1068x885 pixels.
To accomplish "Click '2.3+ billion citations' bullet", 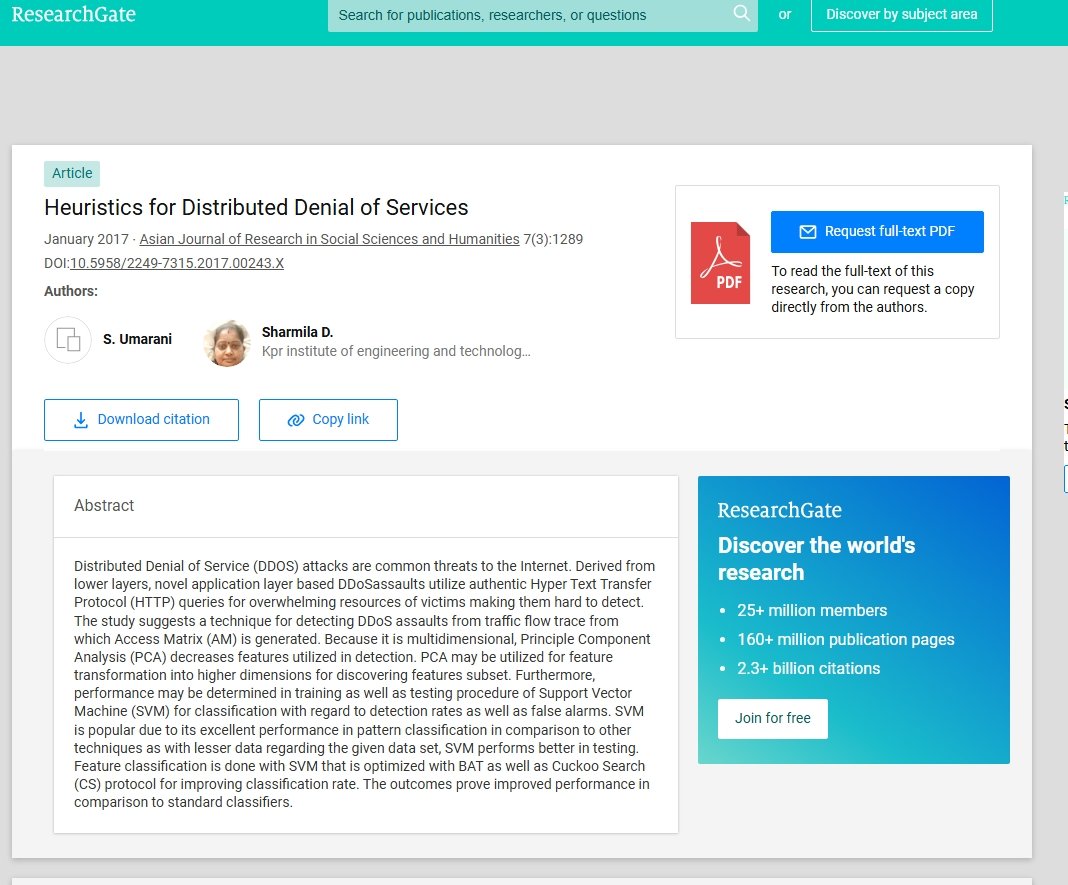I will [x=808, y=668].
